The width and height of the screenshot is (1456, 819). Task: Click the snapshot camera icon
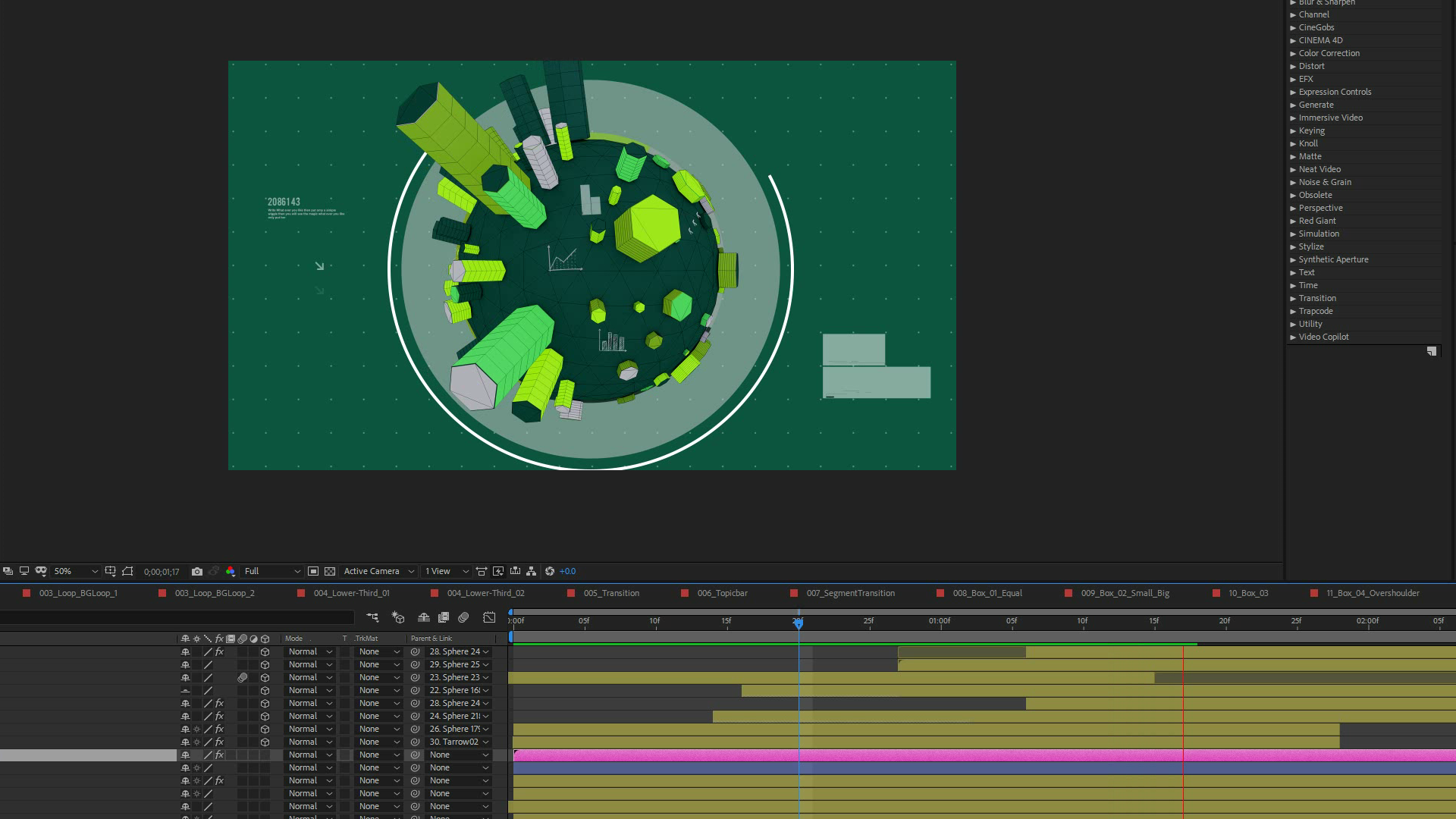(x=197, y=572)
